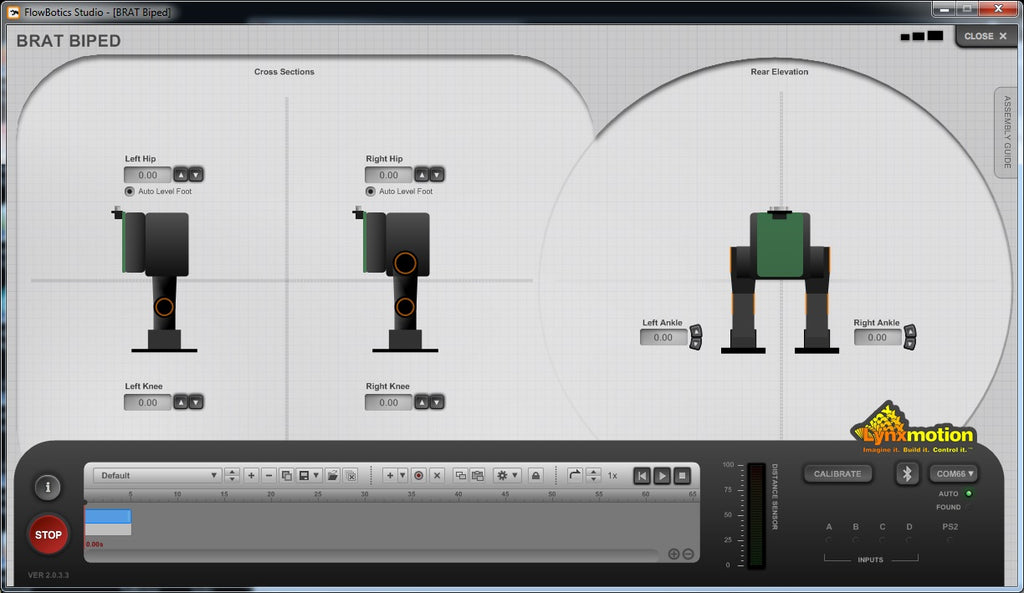
Task: Toggle Left Hip Auto Level Foot
Action: coord(130,191)
